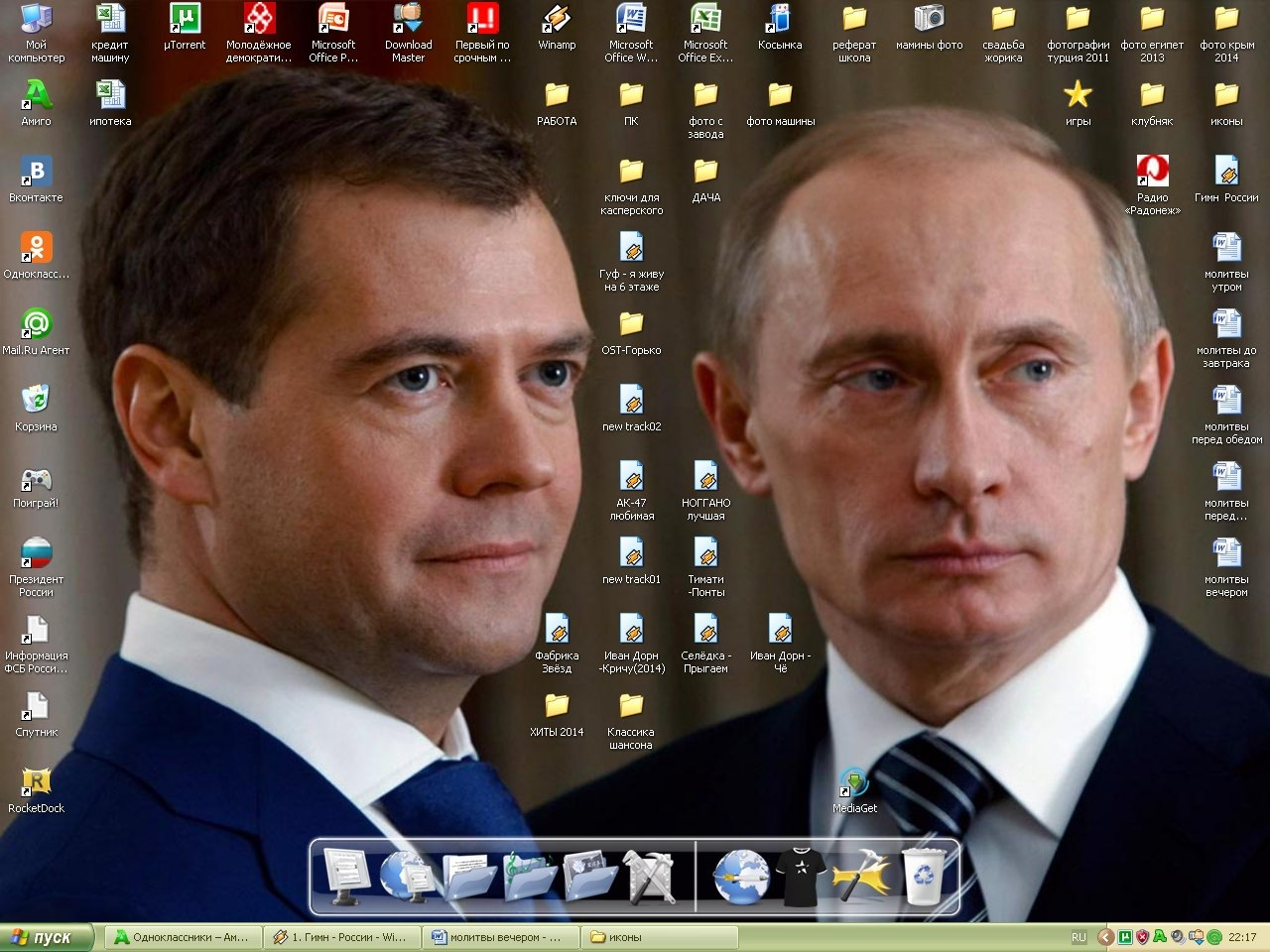Image resolution: width=1270 pixels, height=952 pixels.
Task: Click the пуск Start button
Action: [x=47, y=937]
